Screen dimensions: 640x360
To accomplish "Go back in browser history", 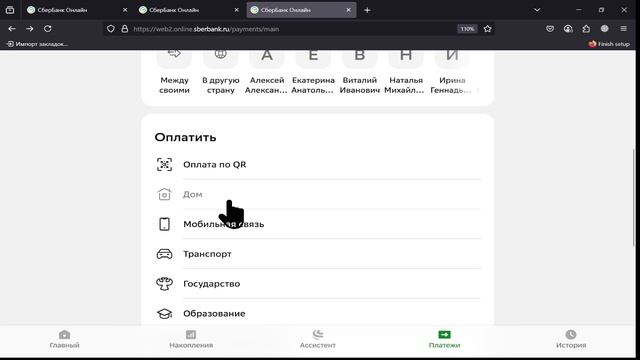I will [12, 29].
